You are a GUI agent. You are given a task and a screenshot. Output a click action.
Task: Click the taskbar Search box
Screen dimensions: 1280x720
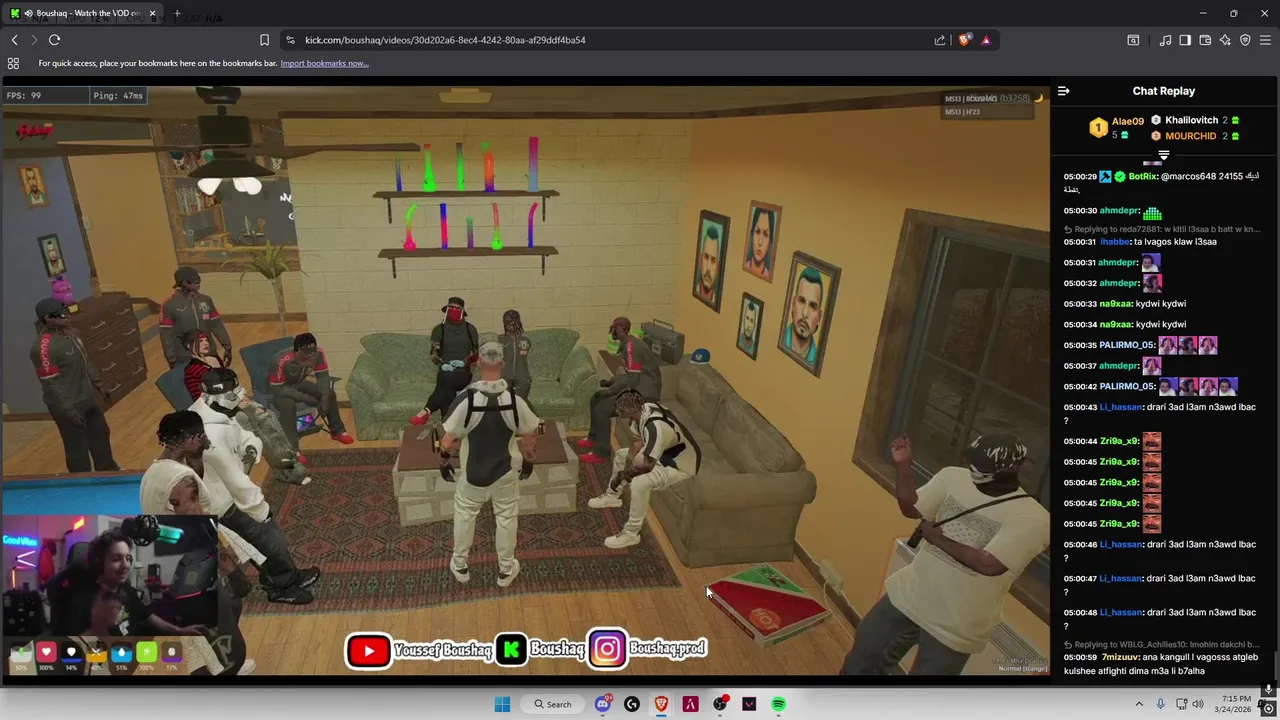pyautogui.click(x=553, y=704)
